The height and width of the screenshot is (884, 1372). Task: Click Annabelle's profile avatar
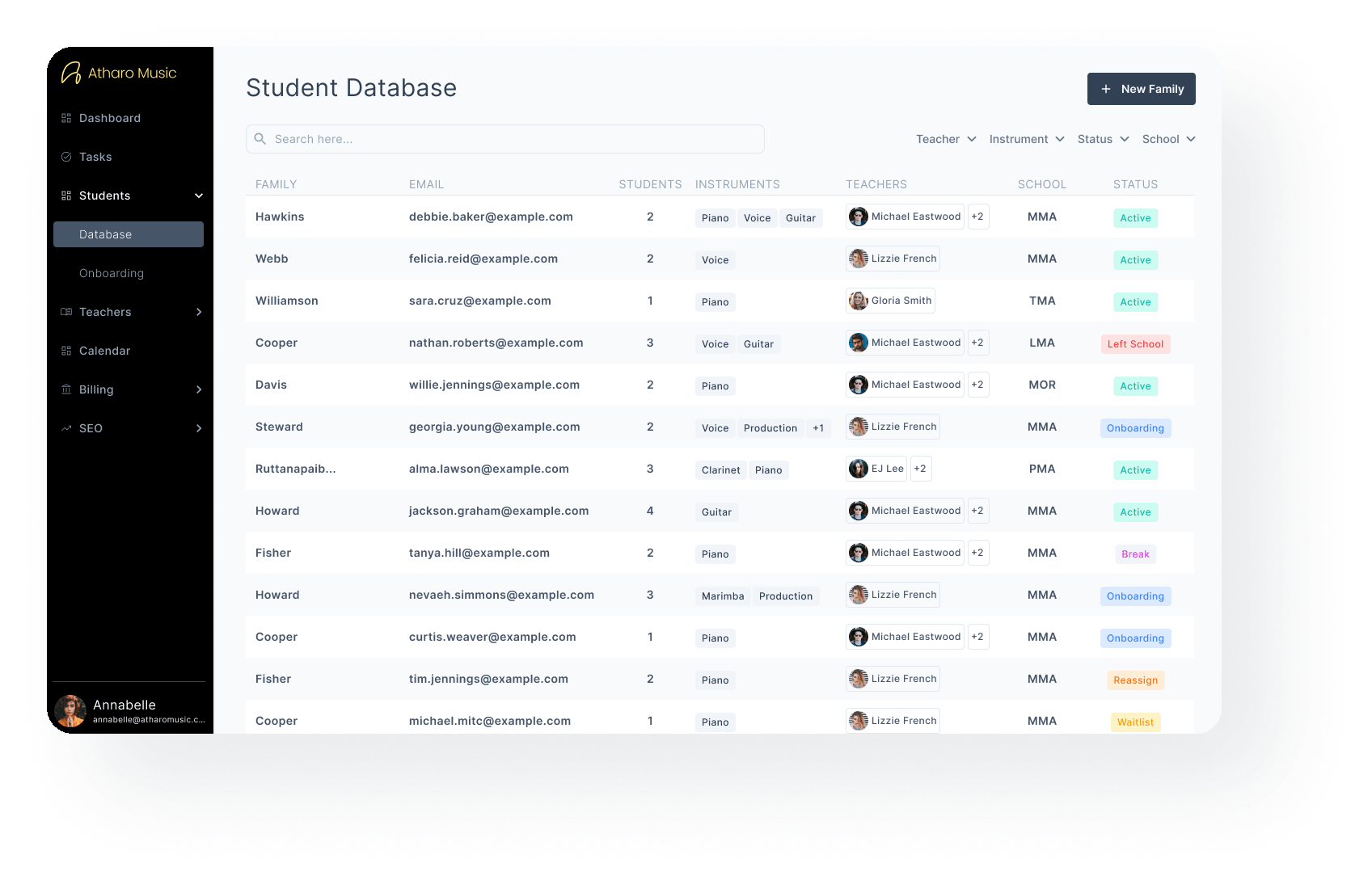(70, 711)
